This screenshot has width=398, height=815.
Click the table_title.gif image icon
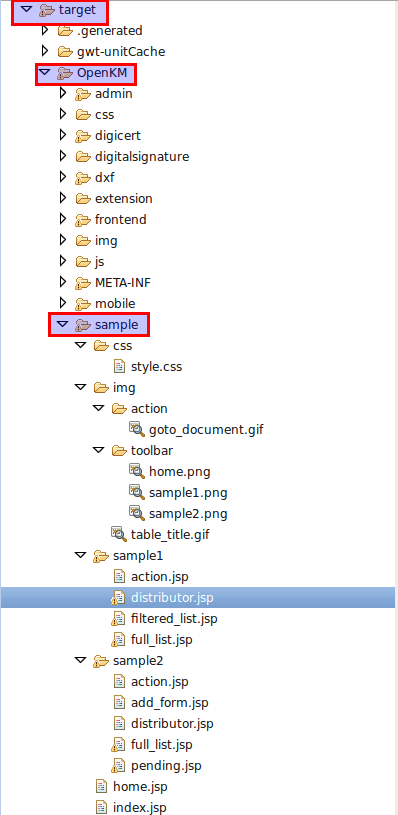tap(118, 534)
